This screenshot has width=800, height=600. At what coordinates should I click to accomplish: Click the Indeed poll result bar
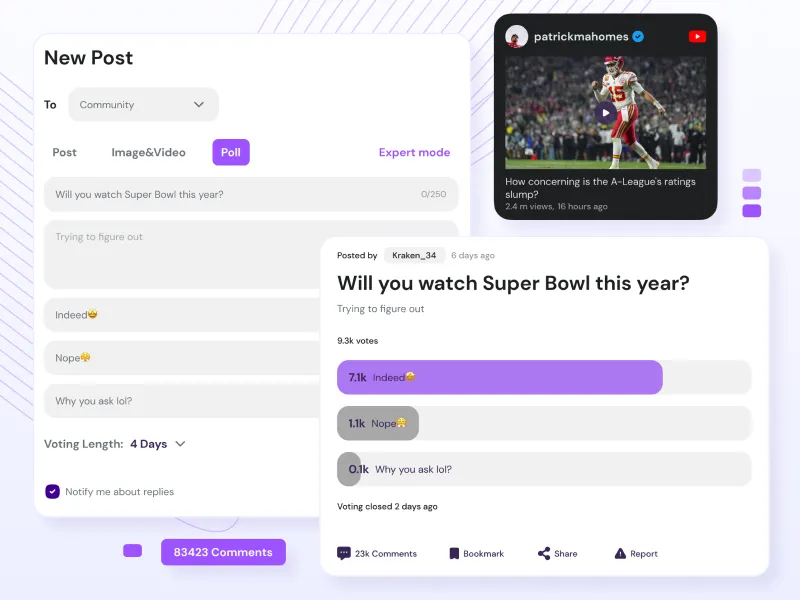499,377
